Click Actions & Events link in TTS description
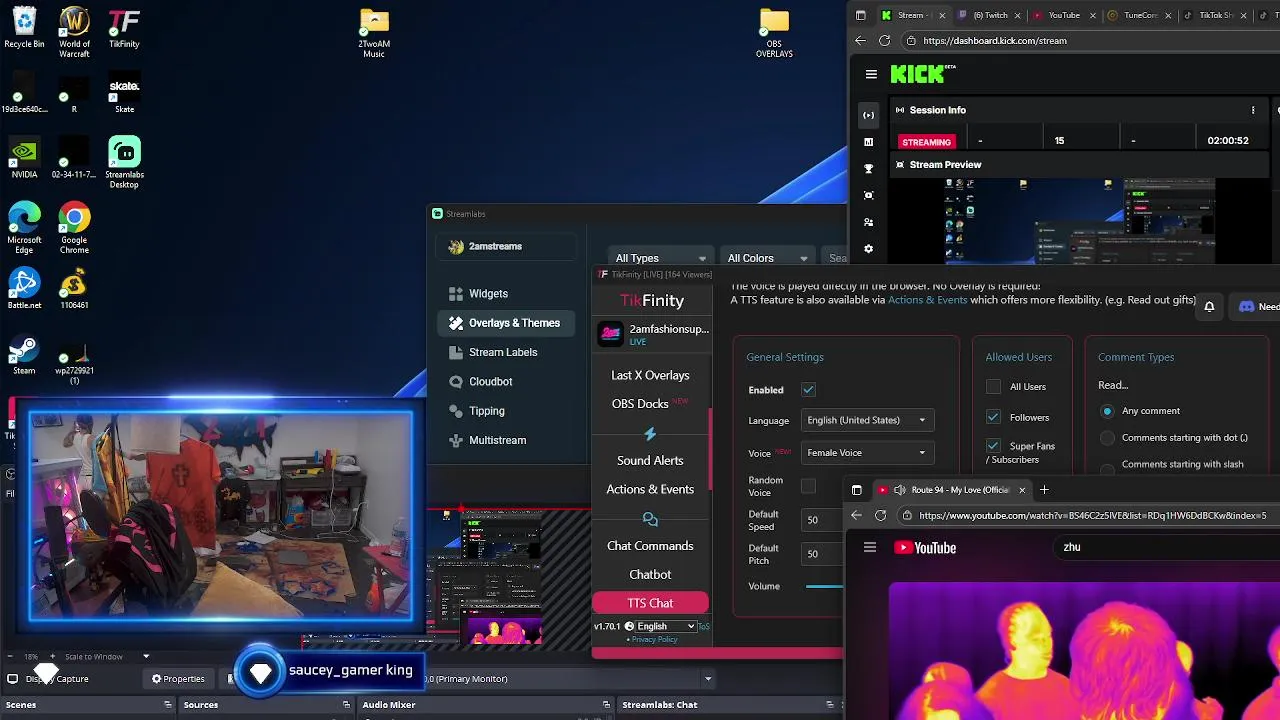Image resolution: width=1280 pixels, height=720 pixels. tap(927, 300)
